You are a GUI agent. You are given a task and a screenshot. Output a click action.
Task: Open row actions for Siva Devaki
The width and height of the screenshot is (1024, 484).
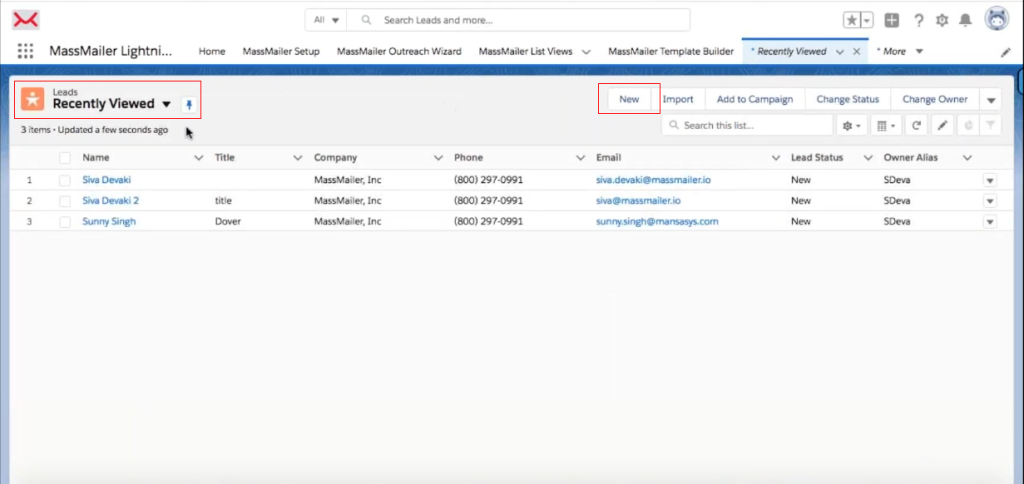pyautogui.click(x=990, y=180)
